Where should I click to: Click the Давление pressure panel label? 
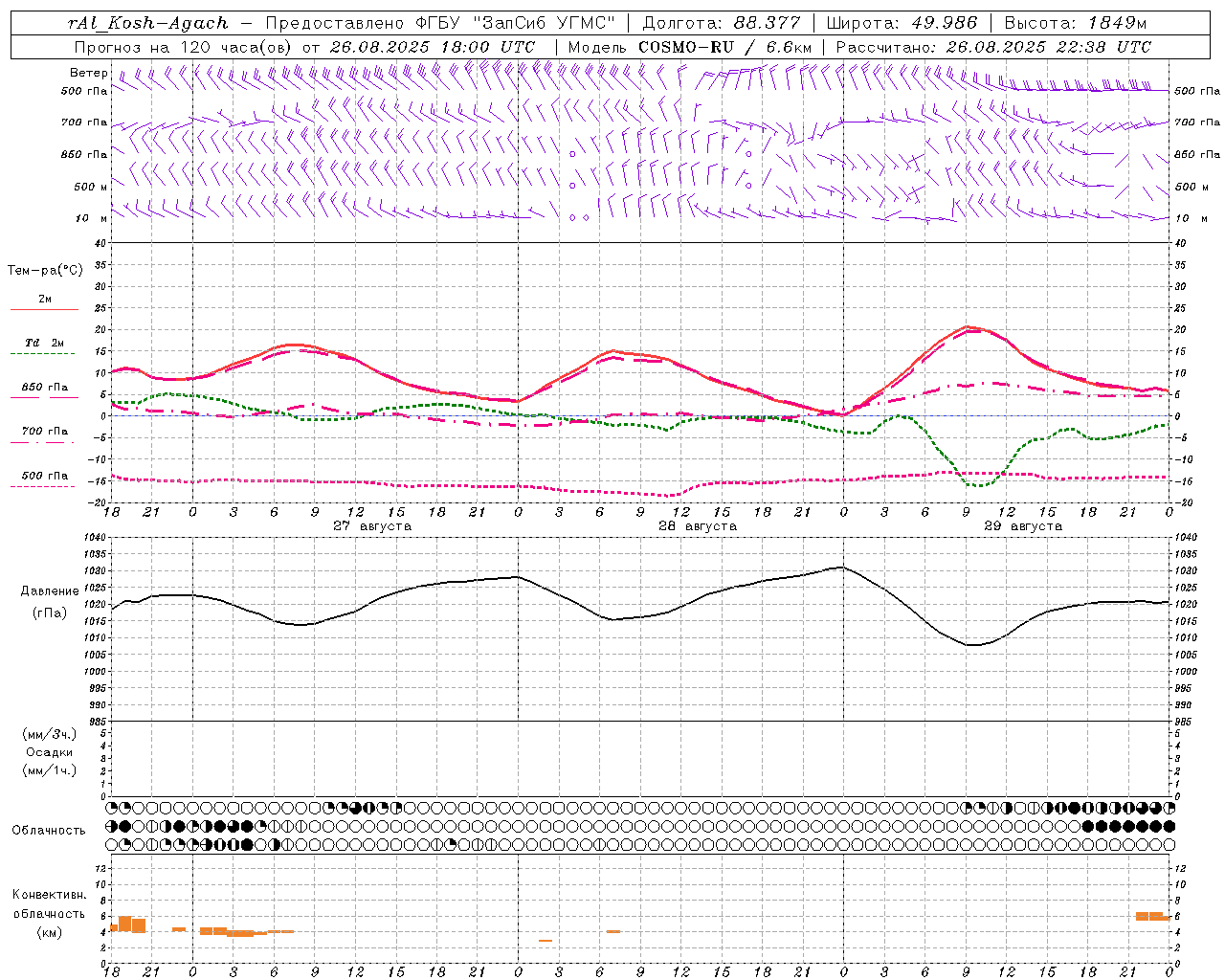(50, 591)
